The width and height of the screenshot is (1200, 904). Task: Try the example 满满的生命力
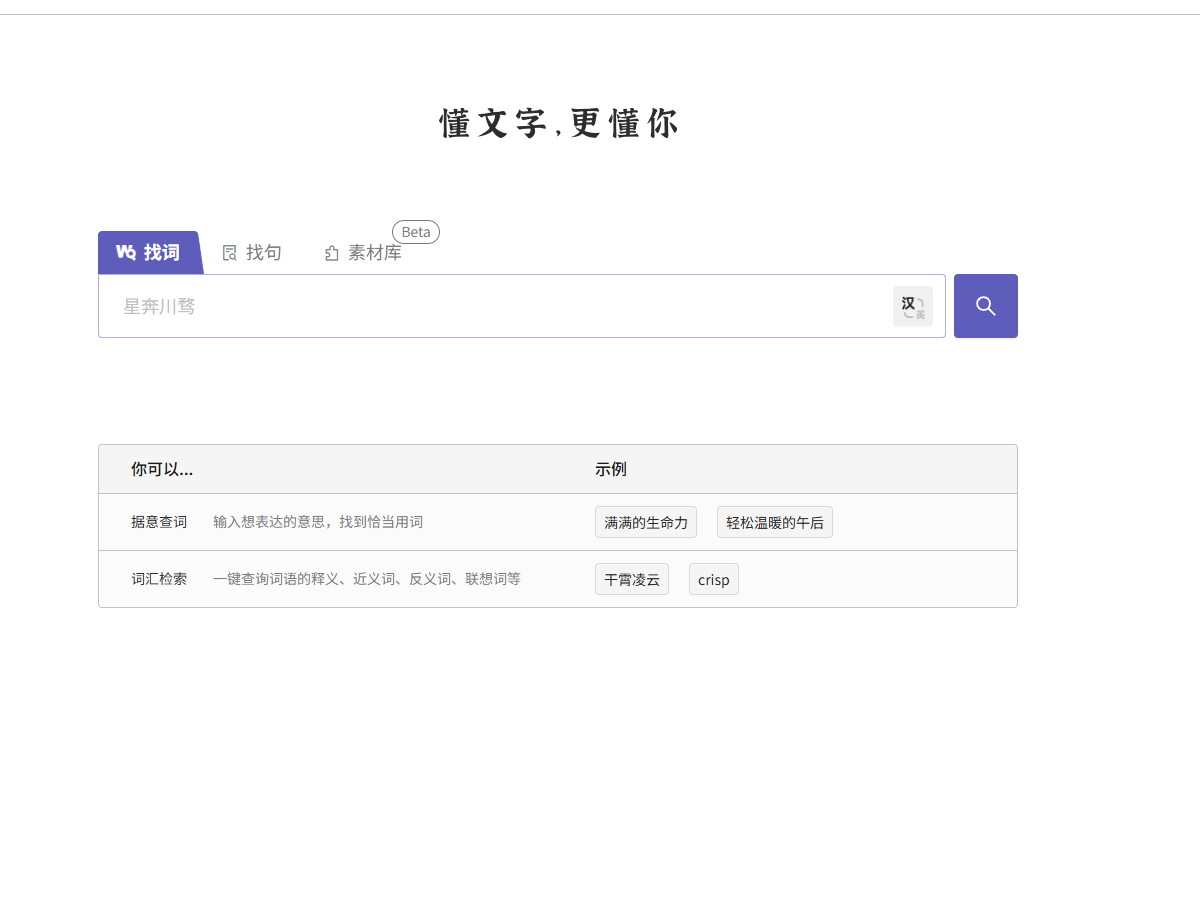click(645, 522)
